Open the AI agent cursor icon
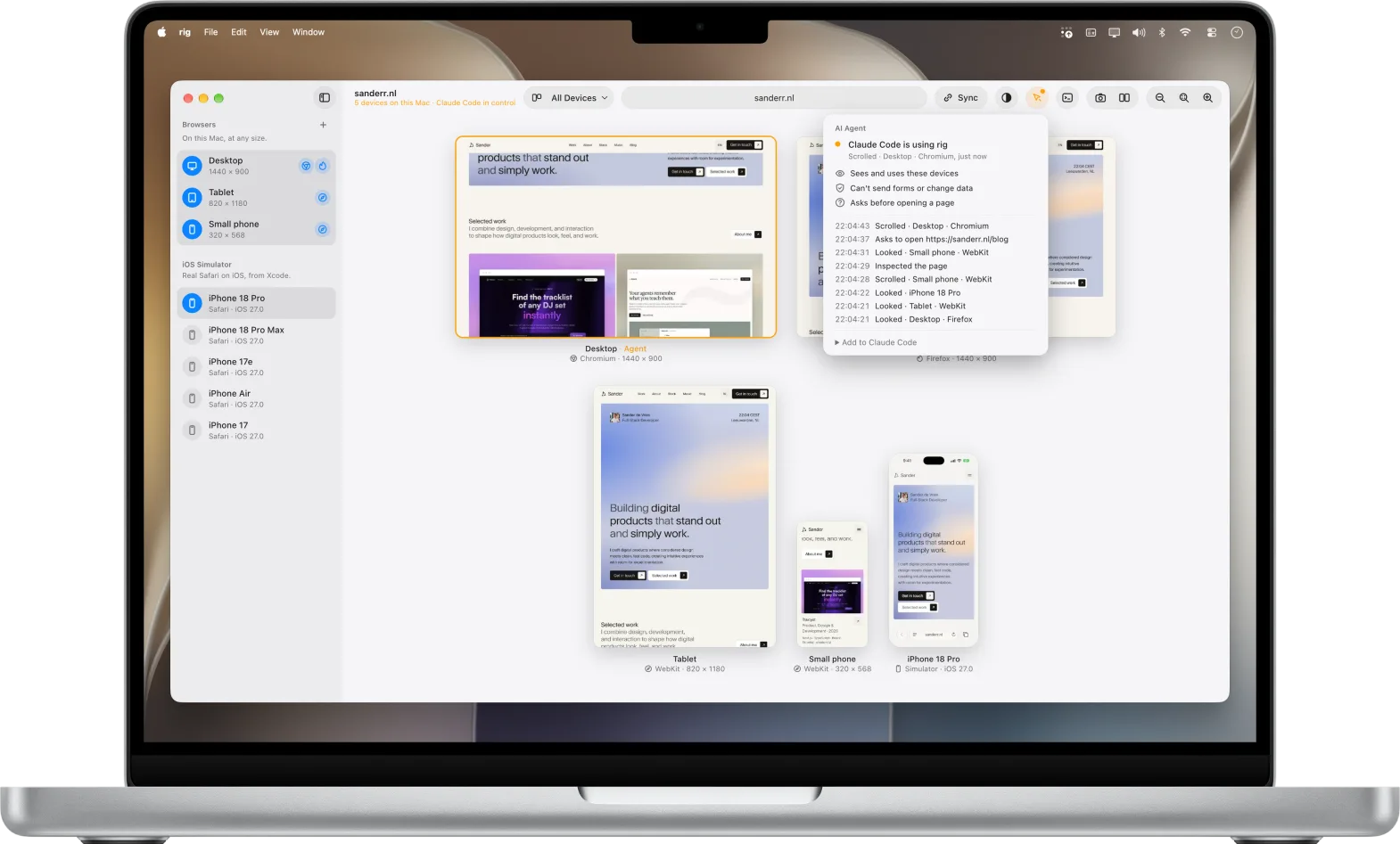 pos(1037,98)
